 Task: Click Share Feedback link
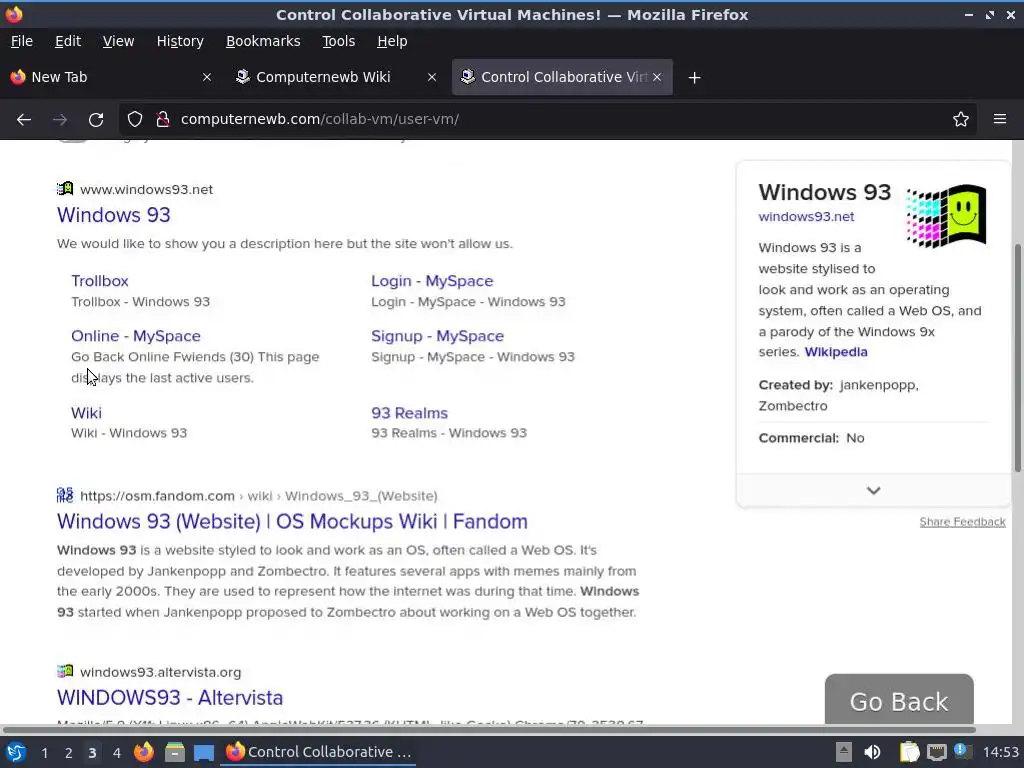tap(962, 522)
